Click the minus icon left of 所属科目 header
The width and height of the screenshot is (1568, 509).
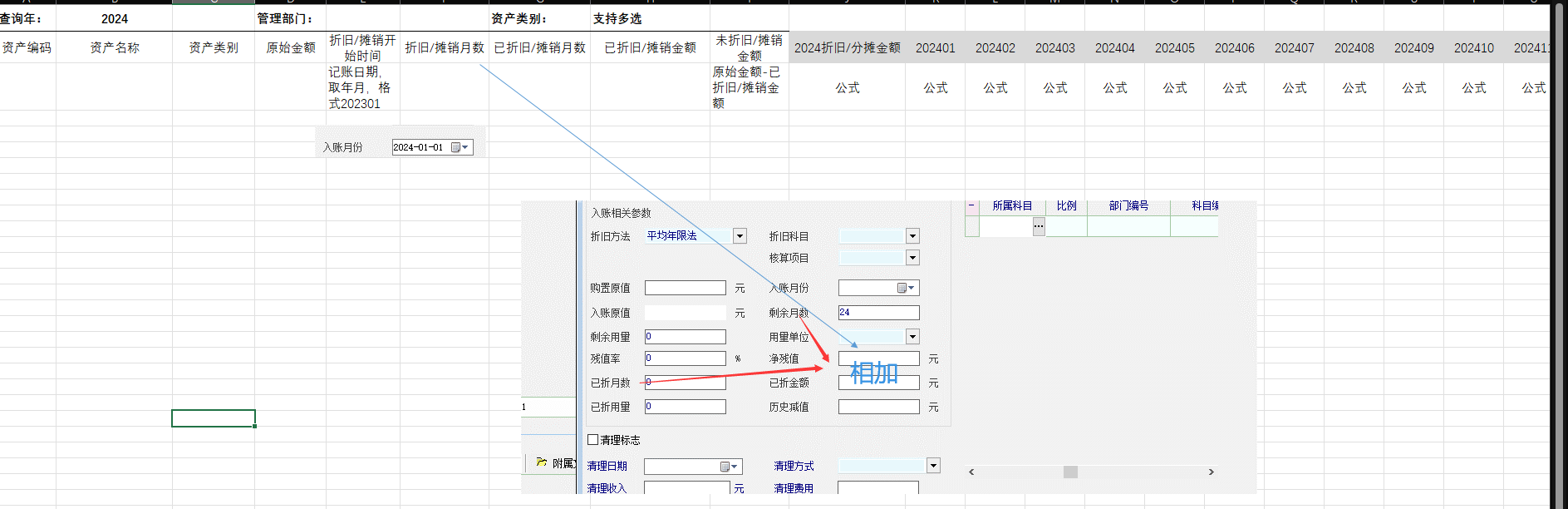pyautogui.click(x=971, y=205)
